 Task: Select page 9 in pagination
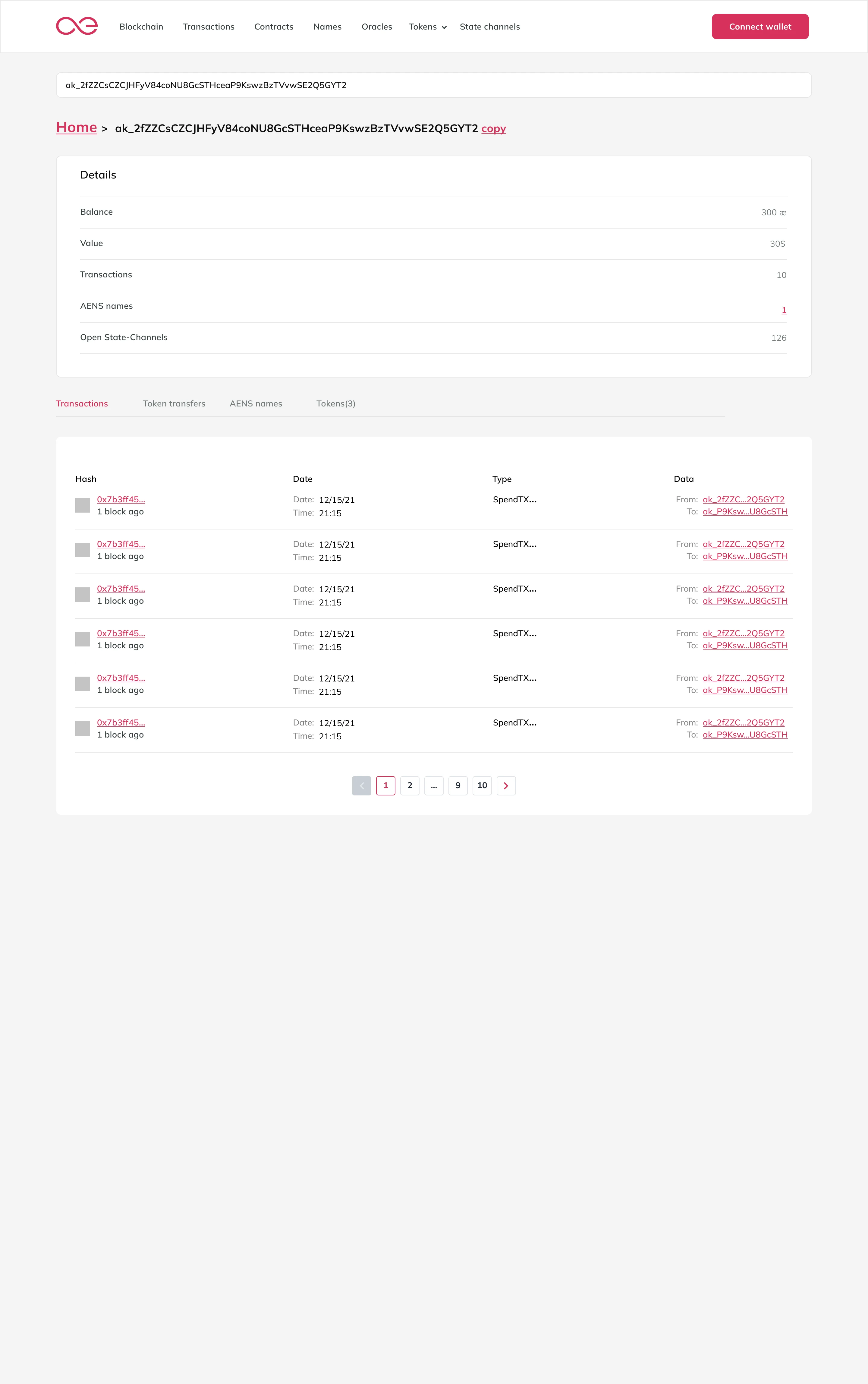[x=458, y=785]
